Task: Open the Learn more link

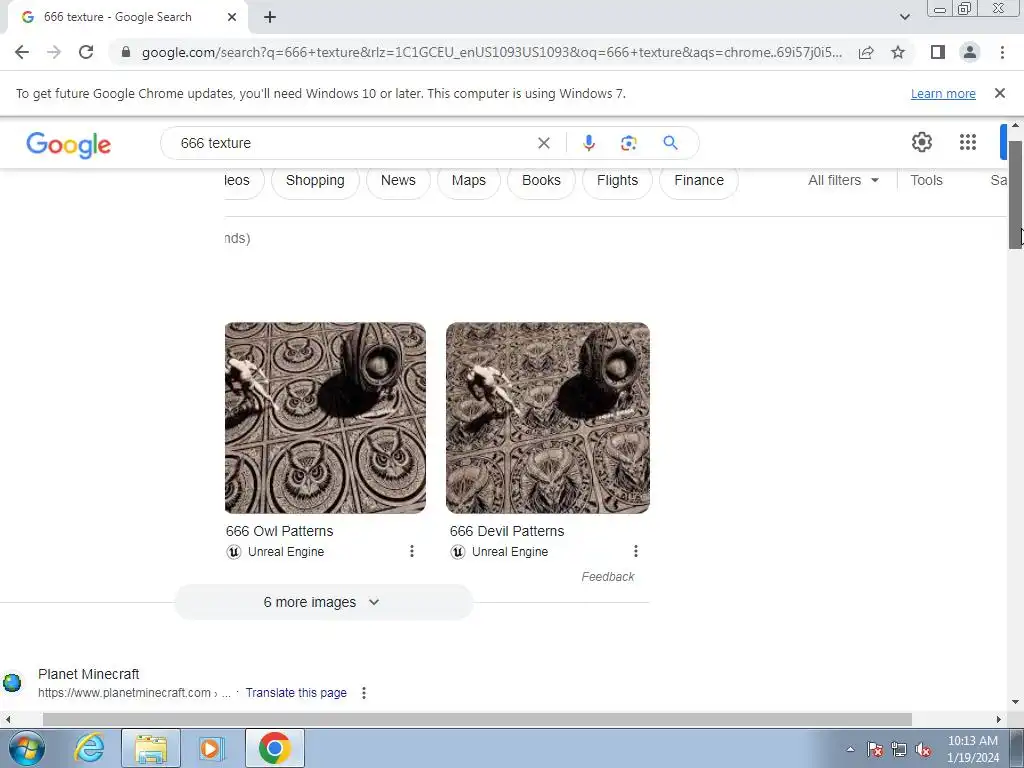Action: point(943,93)
